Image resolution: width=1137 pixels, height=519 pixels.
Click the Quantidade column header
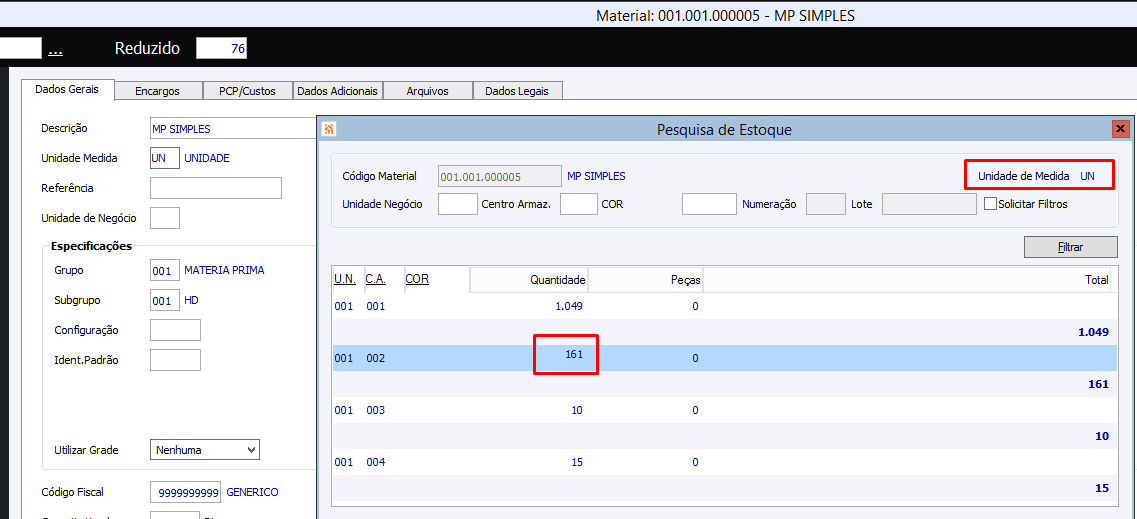pos(528,280)
